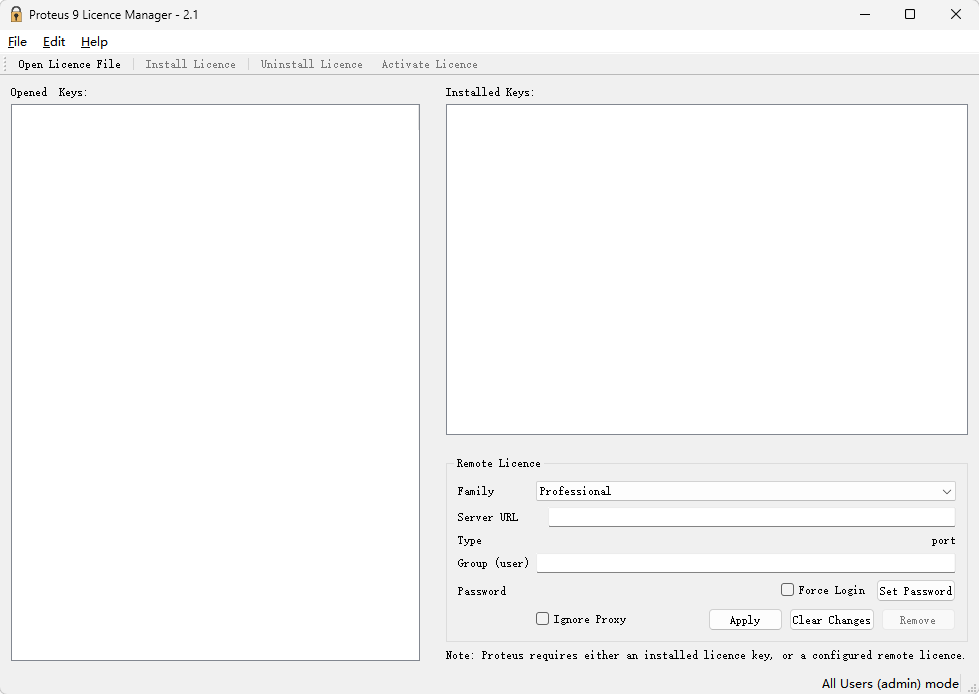Focus the Server URL field
The image size is (979, 694).
(752, 517)
